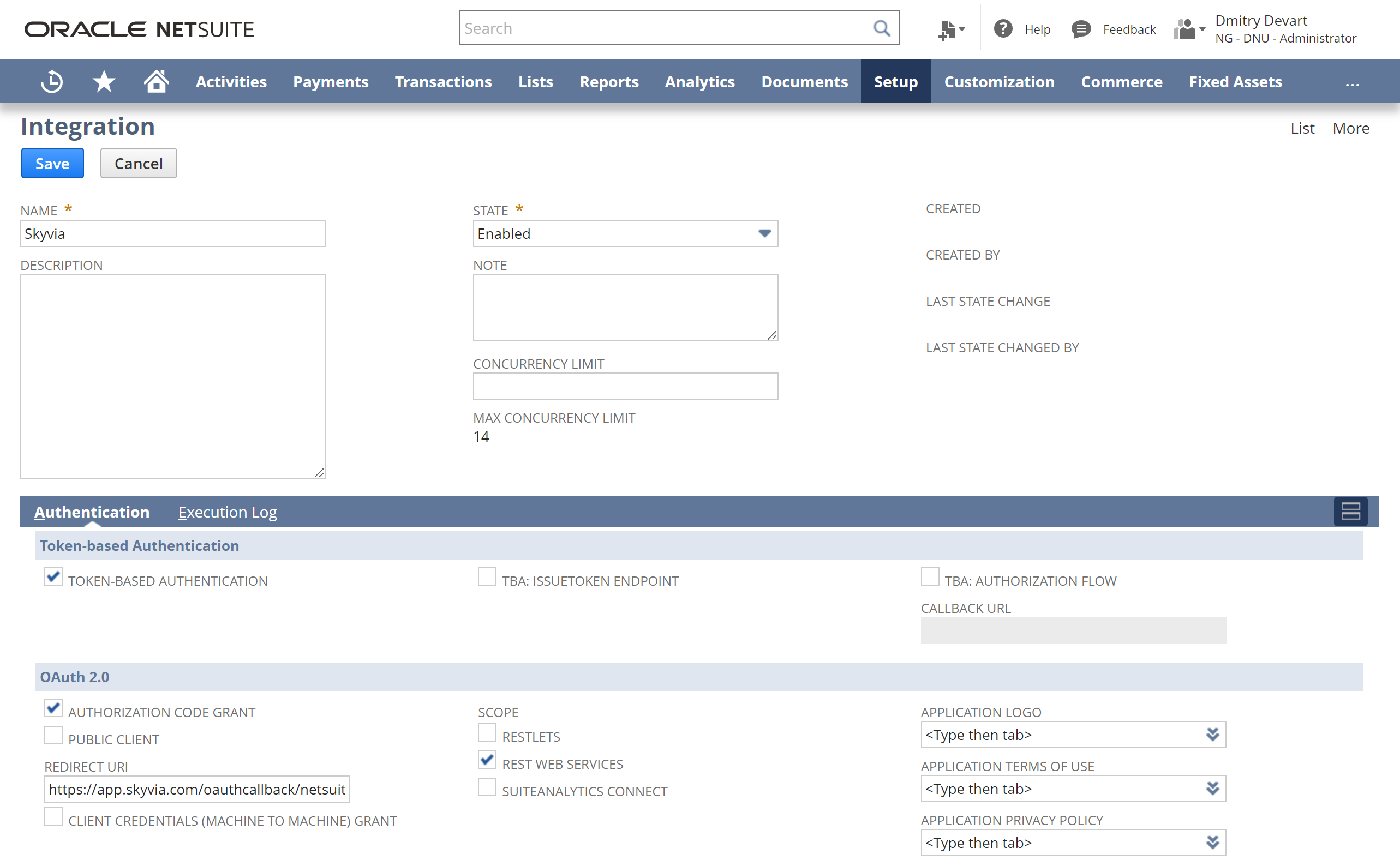
Task: Open the Analytics menu
Action: [699, 81]
